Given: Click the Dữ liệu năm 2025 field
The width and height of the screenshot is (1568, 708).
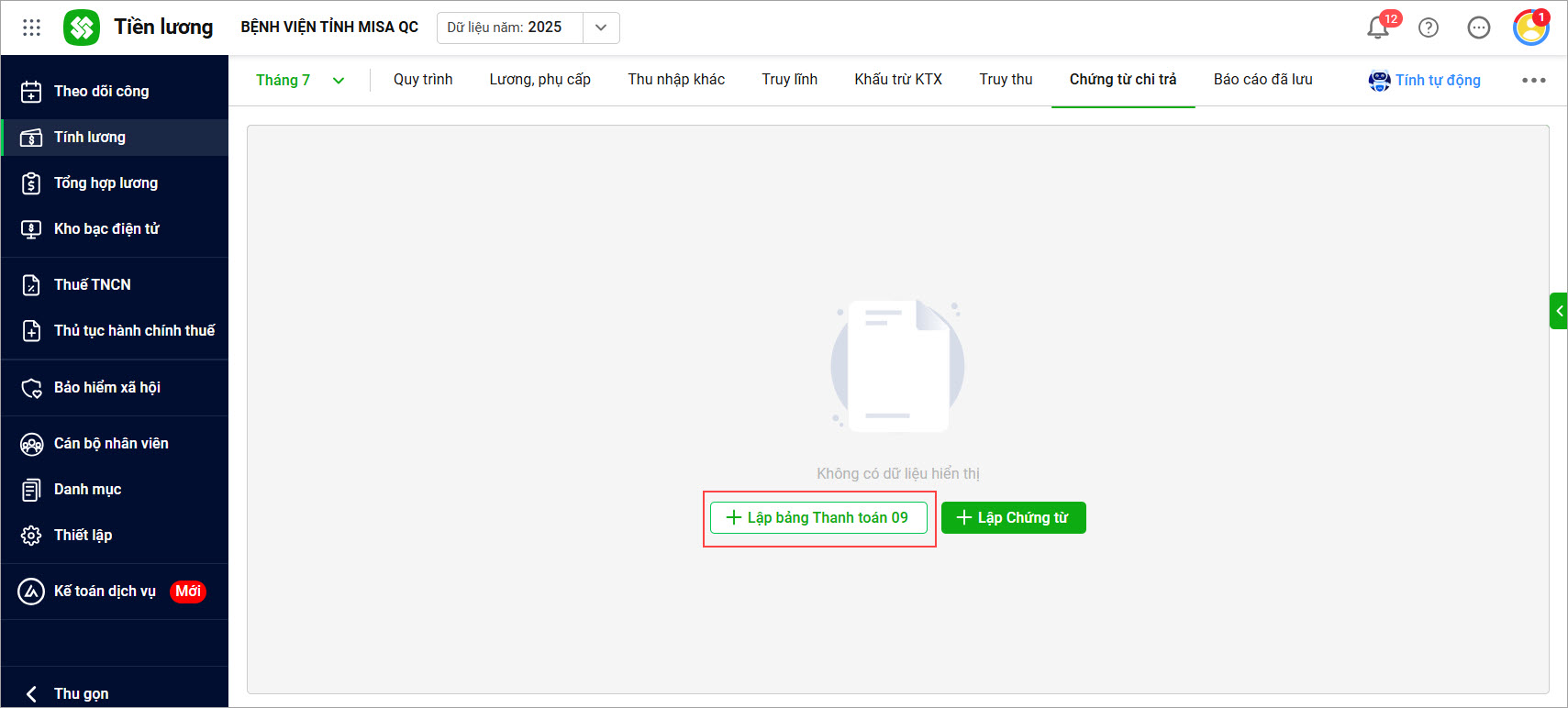Looking at the screenshot, I should (510, 28).
